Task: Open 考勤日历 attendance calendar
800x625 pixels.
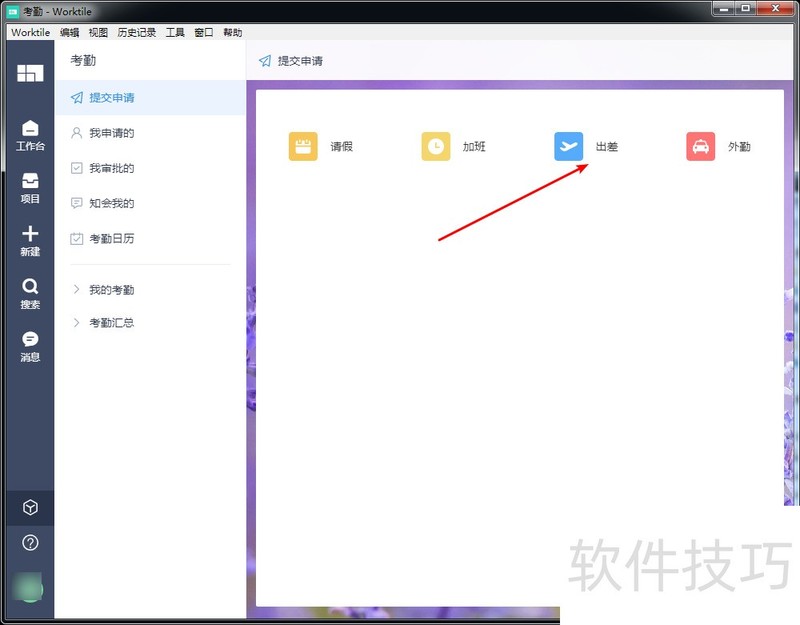Action: click(111, 239)
